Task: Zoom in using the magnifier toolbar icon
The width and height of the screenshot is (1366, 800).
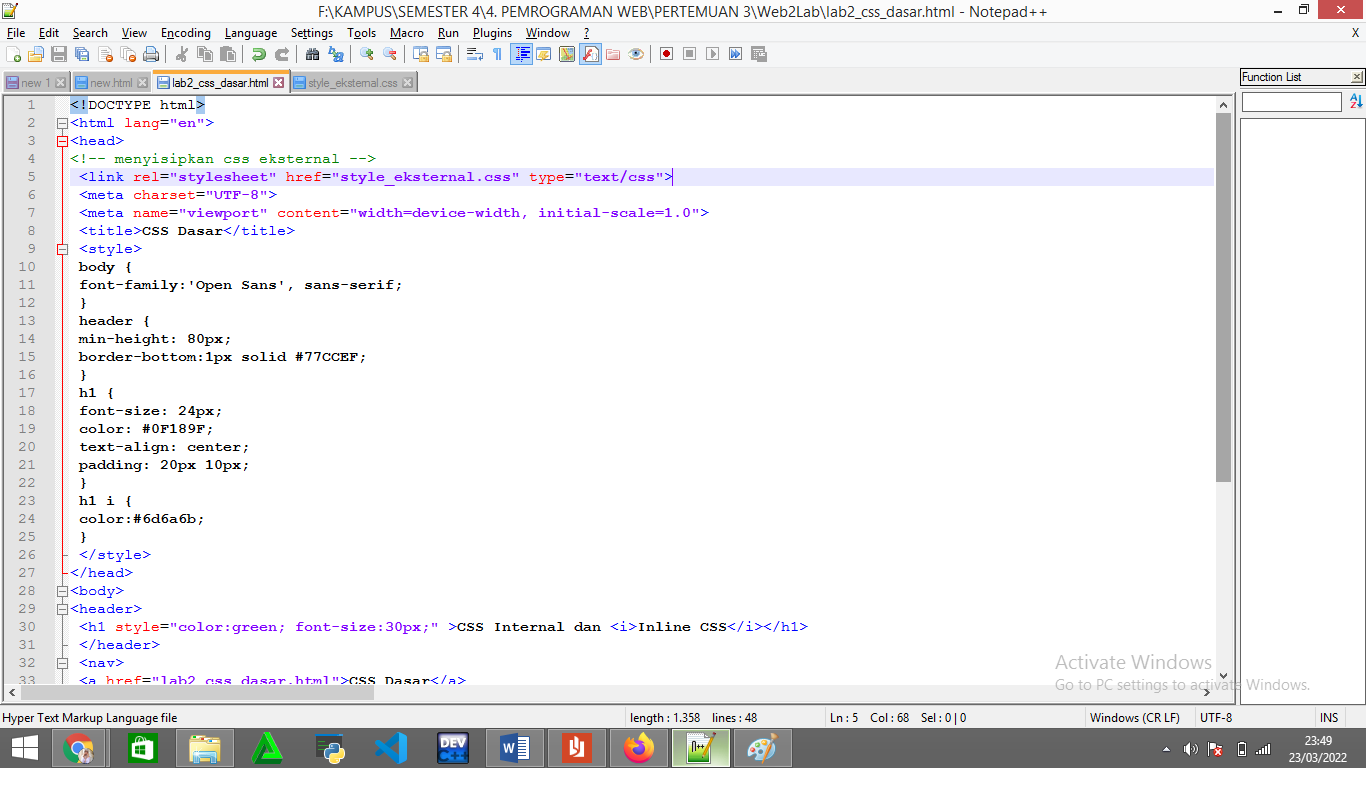Action: click(x=365, y=53)
